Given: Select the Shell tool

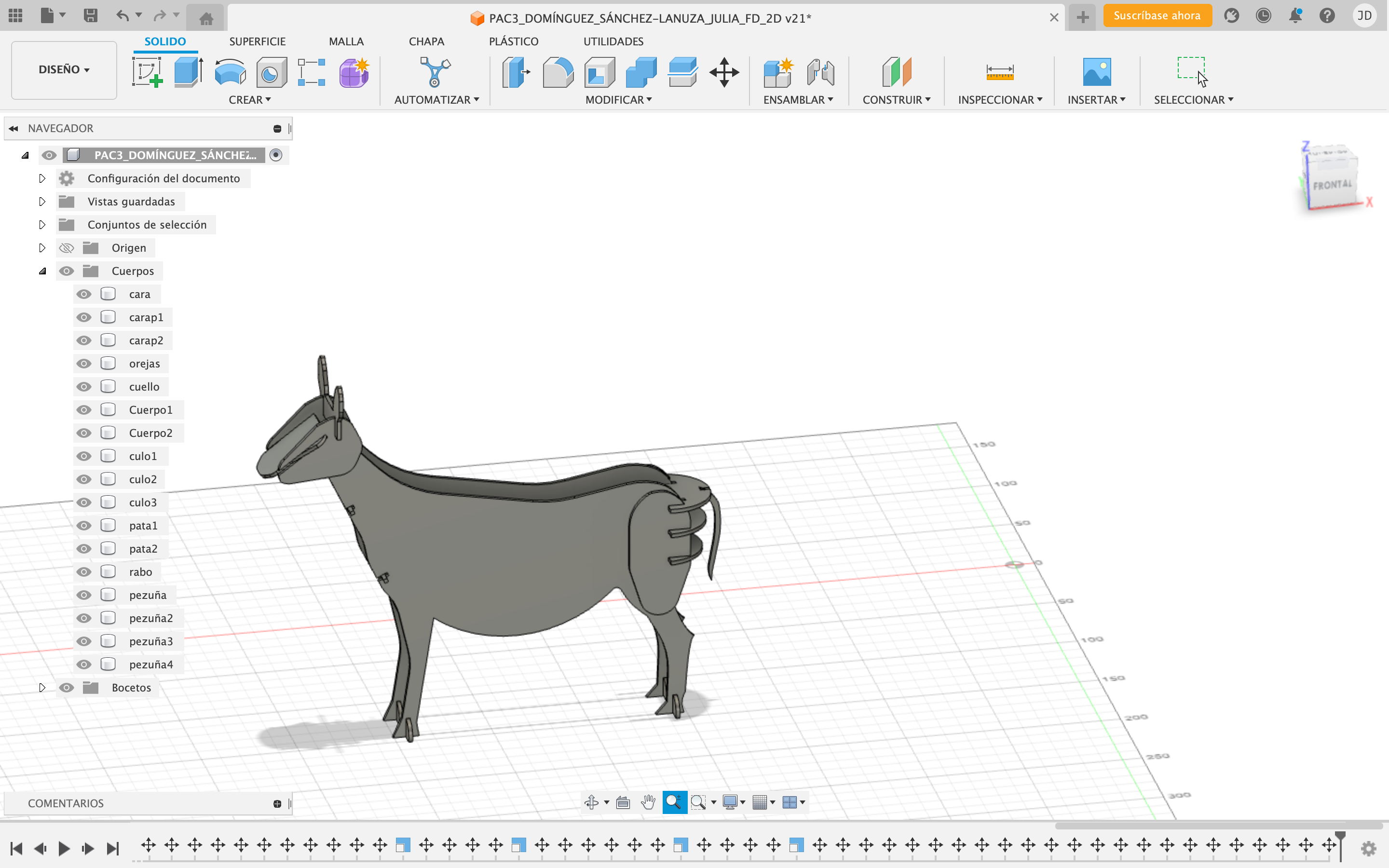Looking at the screenshot, I should pos(600,72).
